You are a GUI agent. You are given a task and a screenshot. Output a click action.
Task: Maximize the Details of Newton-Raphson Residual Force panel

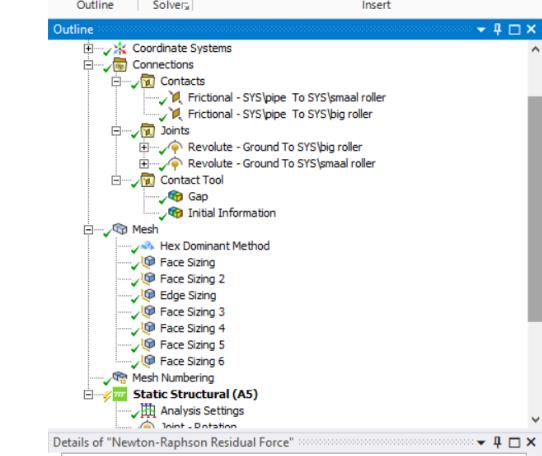click(514, 443)
